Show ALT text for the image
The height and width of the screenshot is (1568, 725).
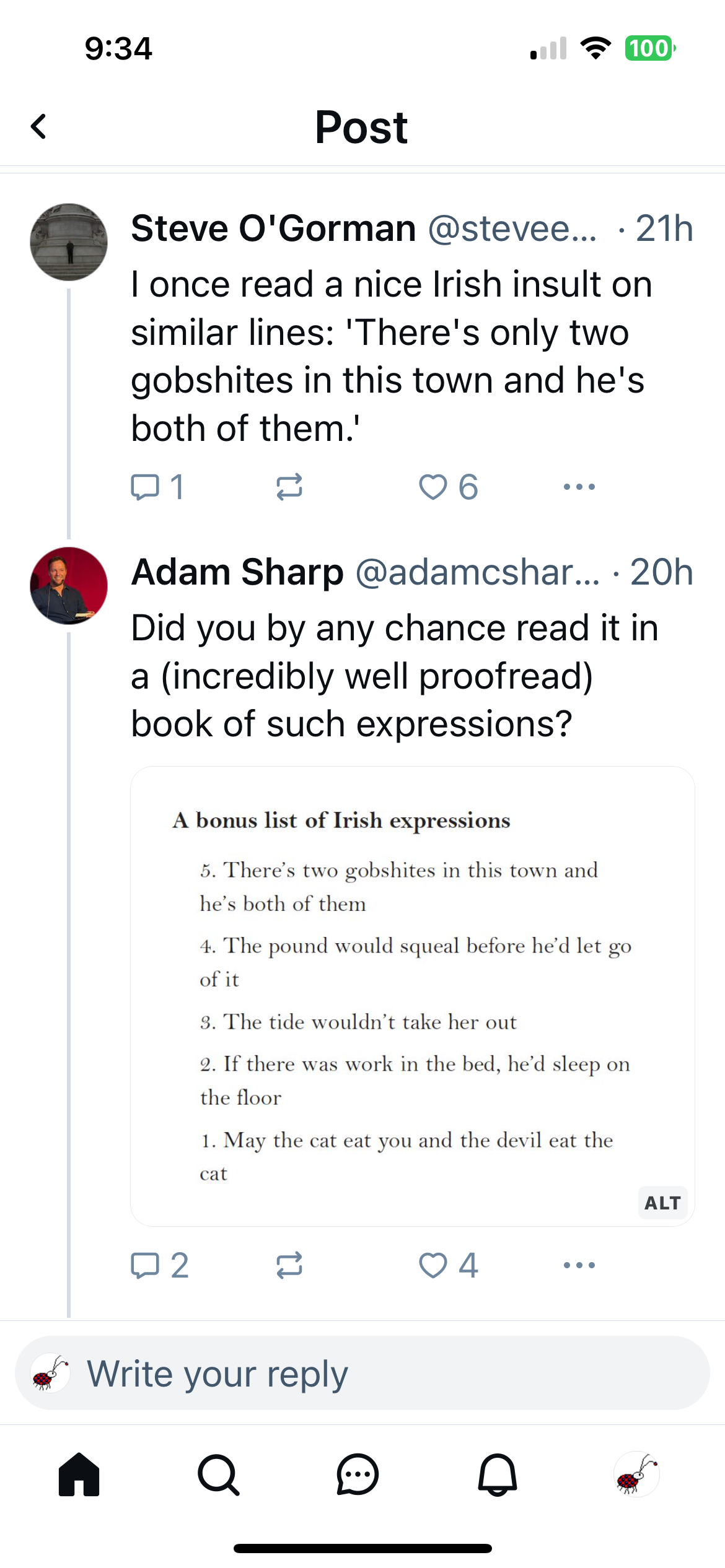(662, 1203)
